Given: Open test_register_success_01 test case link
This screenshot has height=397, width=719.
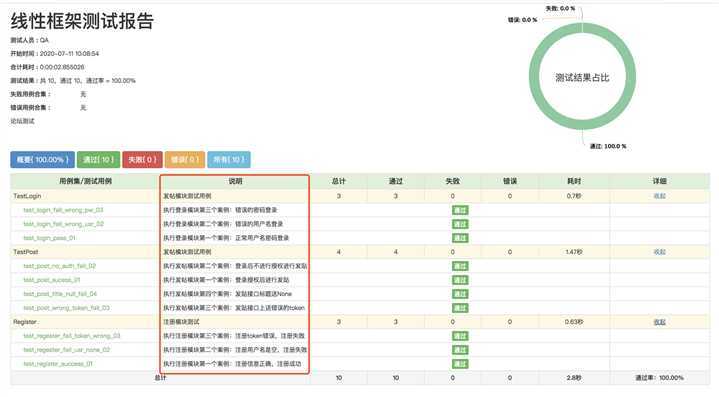Looking at the screenshot, I should point(58,364).
